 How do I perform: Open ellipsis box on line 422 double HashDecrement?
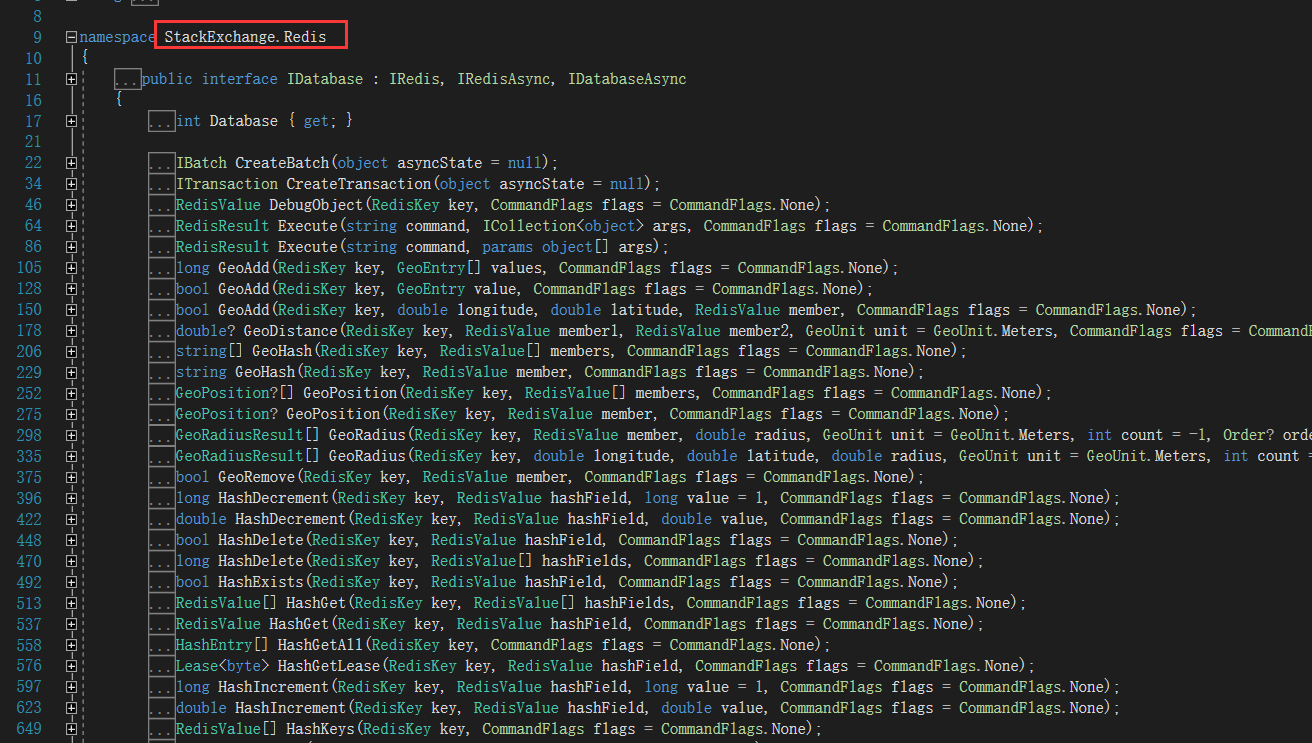[x=161, y=520]
